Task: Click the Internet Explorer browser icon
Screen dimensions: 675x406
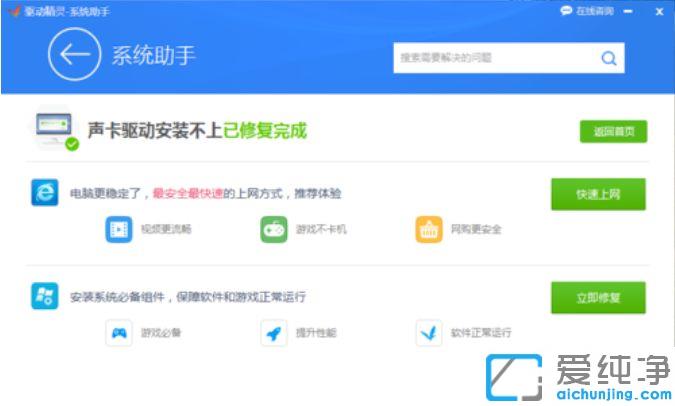Action: click(x=44, y=194)
